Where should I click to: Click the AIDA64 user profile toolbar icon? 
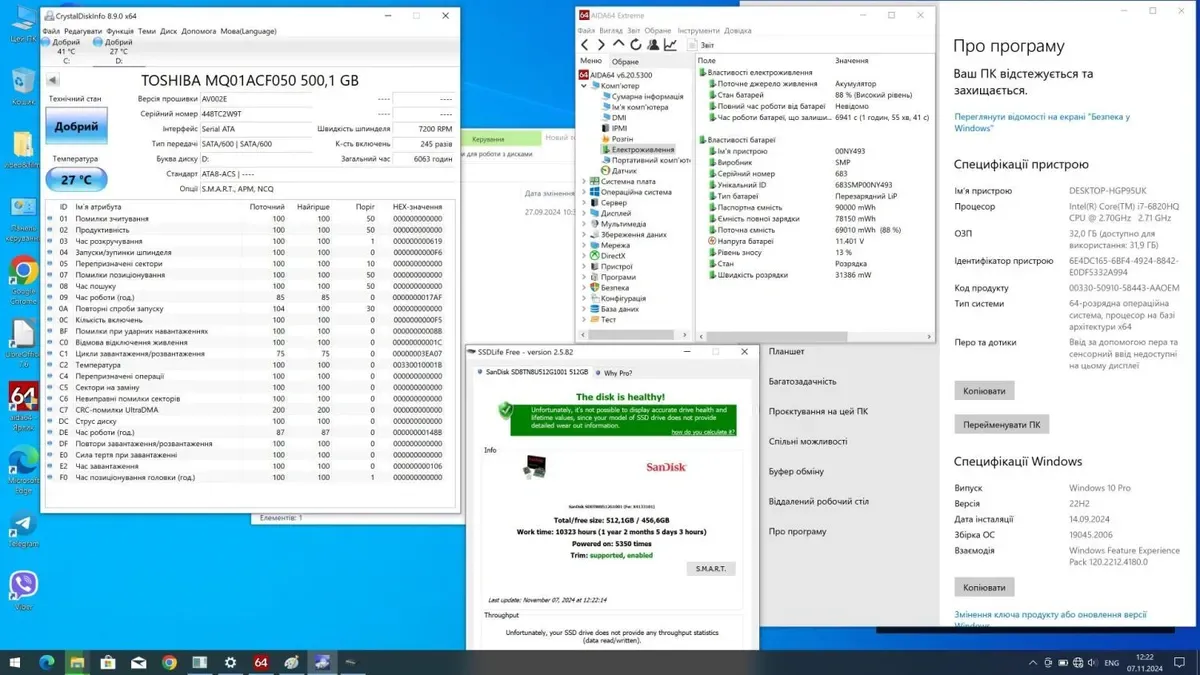[x=653, y=45]
